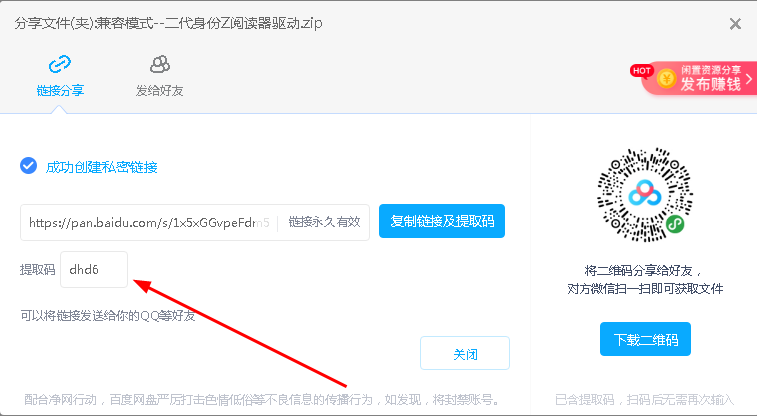The width and height of the screenshot is (757, 416).
Task: Click the send-to-friends people icon
Action: tap(160, 64)
